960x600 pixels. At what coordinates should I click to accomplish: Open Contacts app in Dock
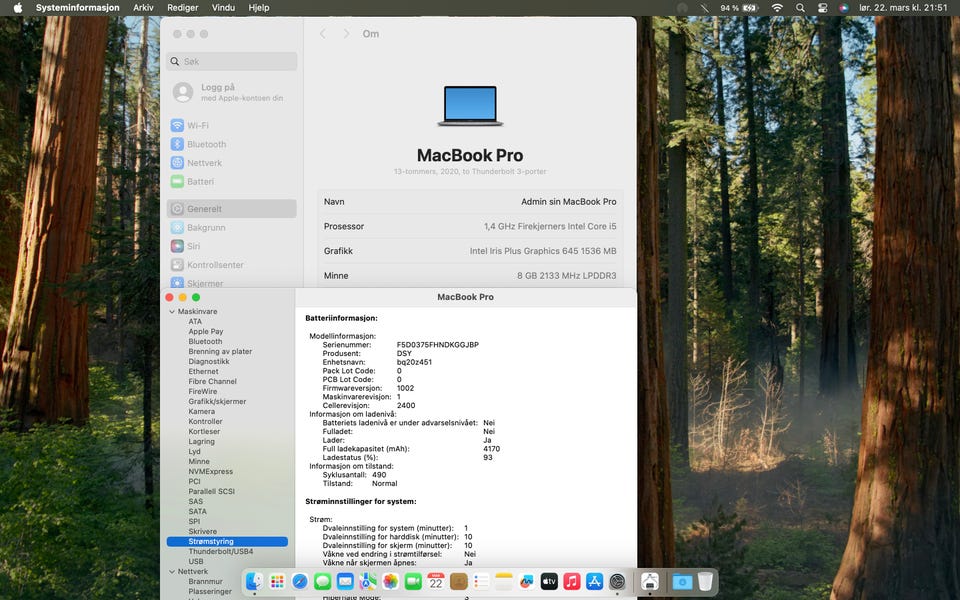coord(459,581)
